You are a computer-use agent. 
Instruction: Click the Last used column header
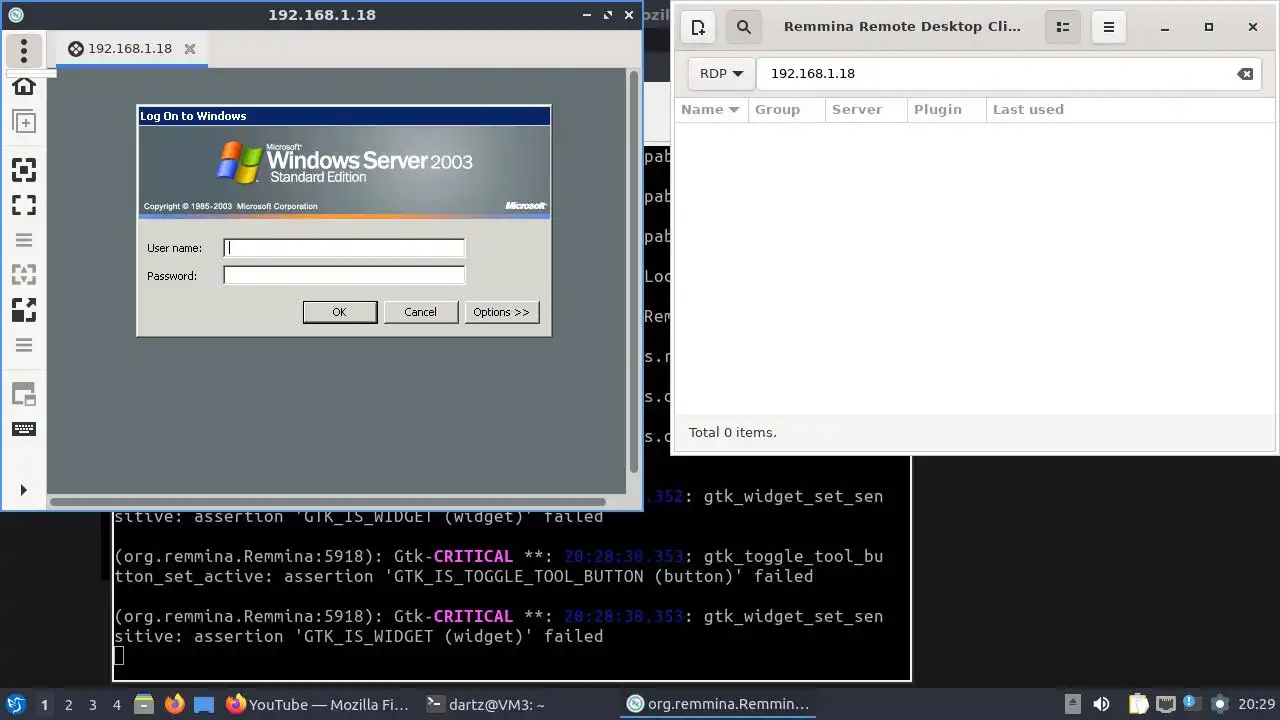pyautogui.click(x=1130, y=110)
